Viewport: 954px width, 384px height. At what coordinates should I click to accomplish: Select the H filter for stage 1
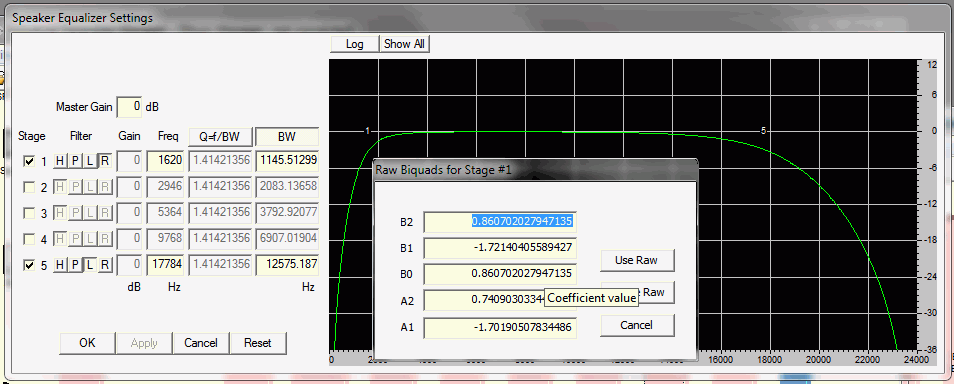(60, 161)
